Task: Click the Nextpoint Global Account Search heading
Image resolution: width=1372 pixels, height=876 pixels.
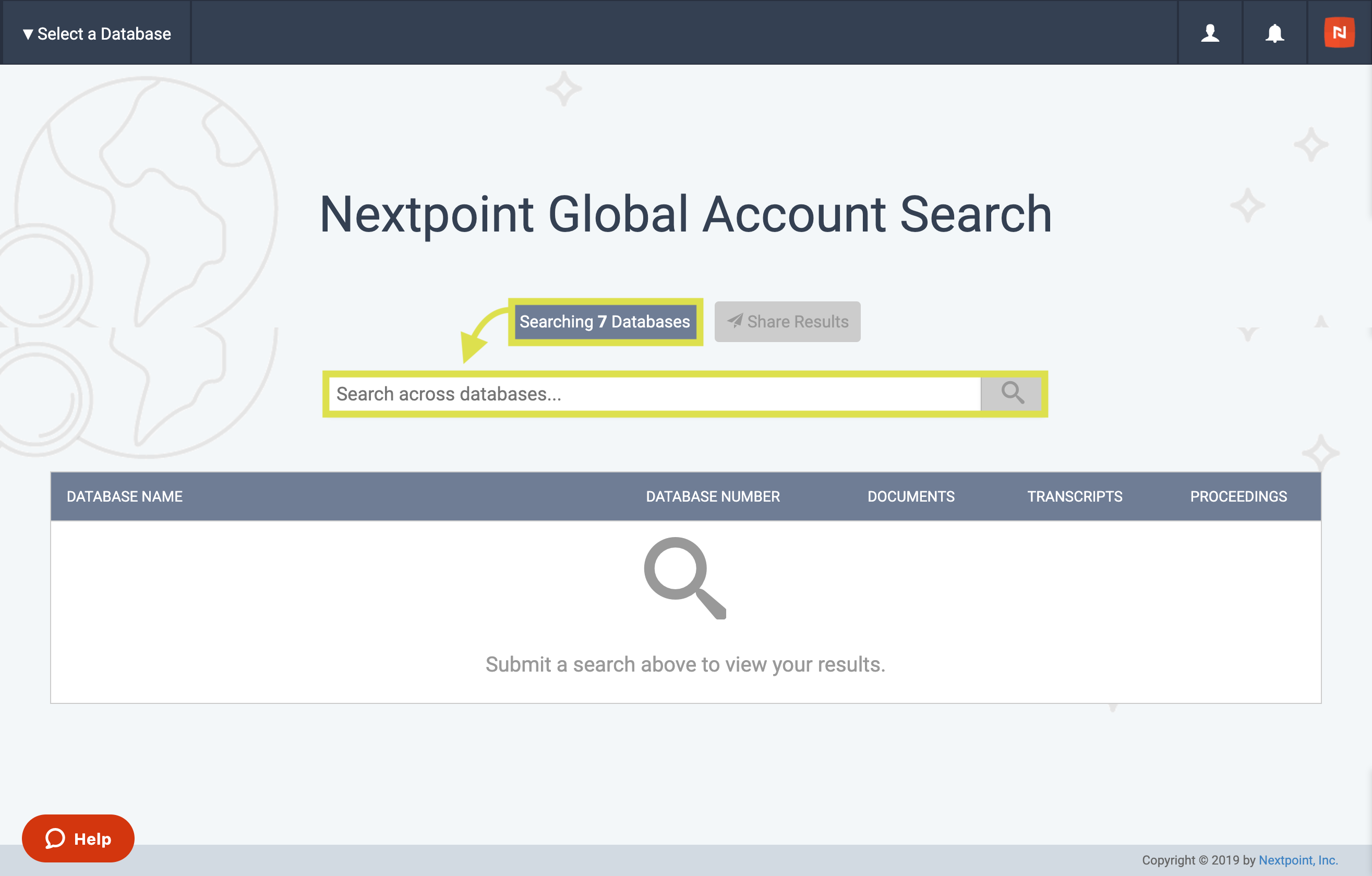Action: (x=686, y=214)
